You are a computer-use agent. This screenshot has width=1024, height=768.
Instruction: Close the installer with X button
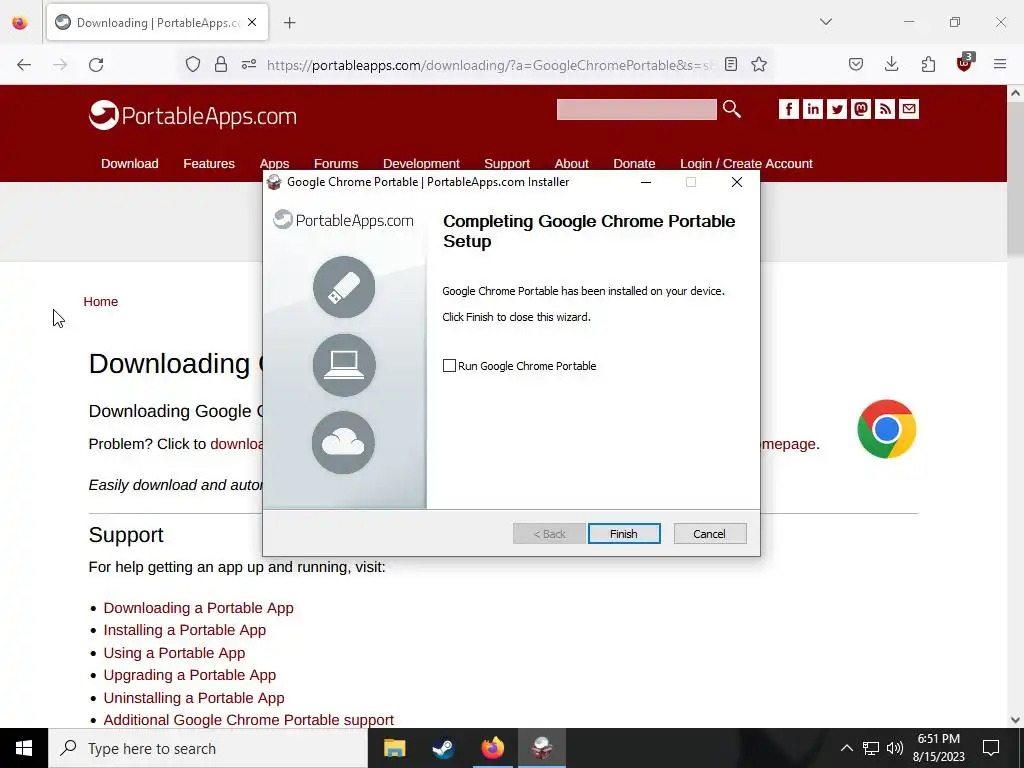pos(737,182)
